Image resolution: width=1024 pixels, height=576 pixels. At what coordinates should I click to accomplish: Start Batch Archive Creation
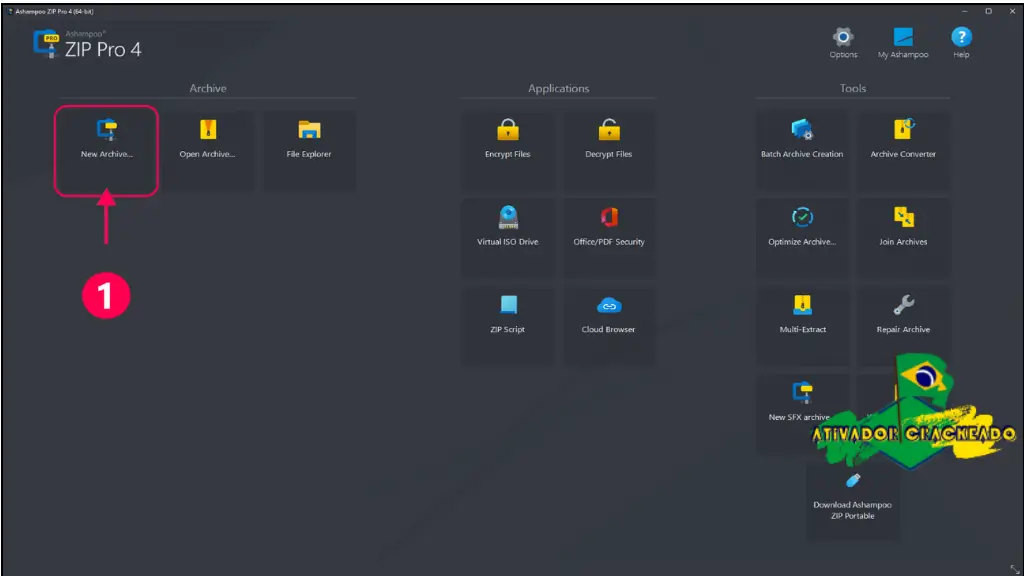point(802,151)
